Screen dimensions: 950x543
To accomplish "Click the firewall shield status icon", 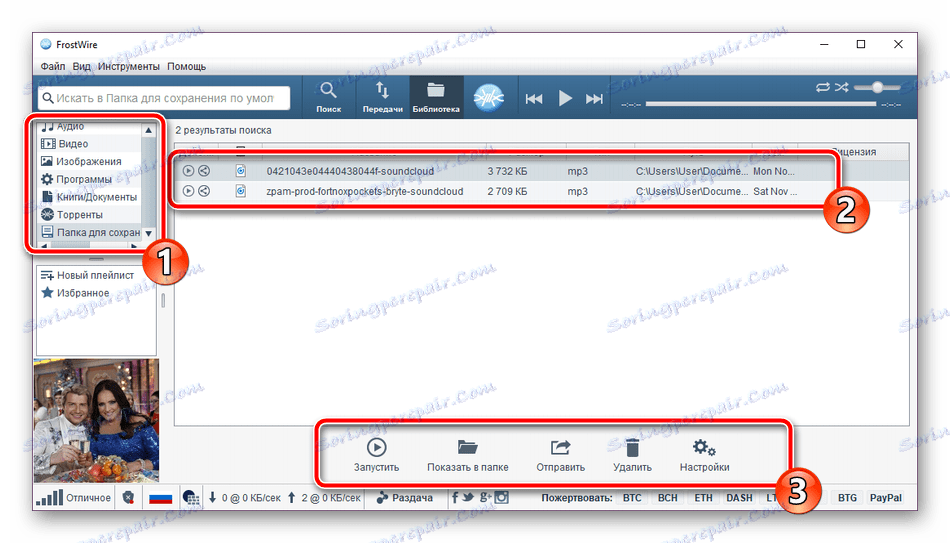I will coord(128,498).
